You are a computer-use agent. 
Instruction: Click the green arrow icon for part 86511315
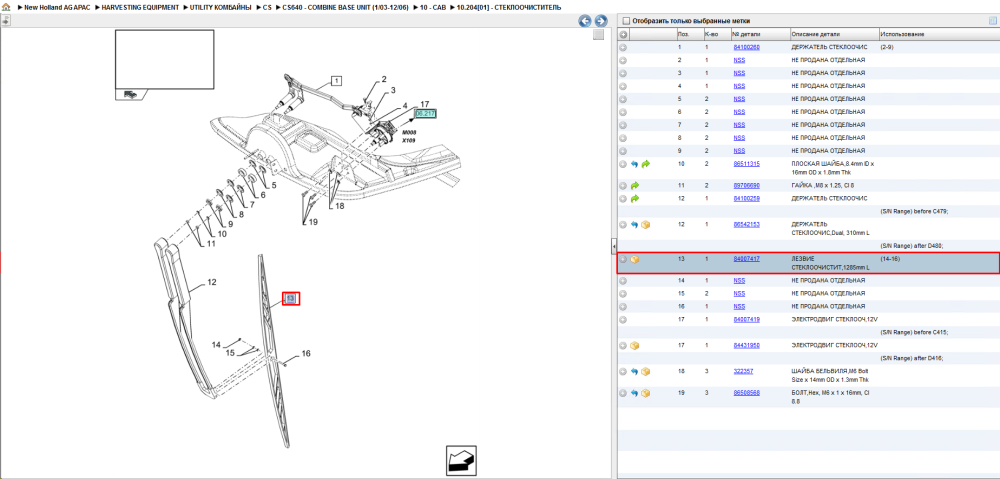[x=645, y=164]
